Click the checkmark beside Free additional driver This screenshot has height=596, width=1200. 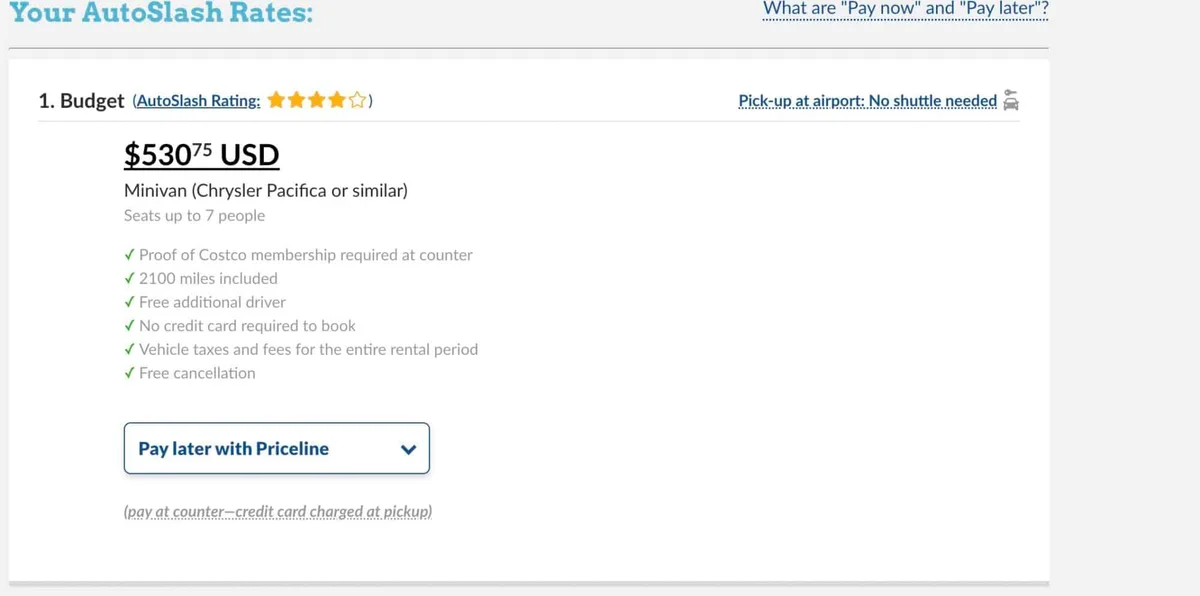tap(130, 302)
